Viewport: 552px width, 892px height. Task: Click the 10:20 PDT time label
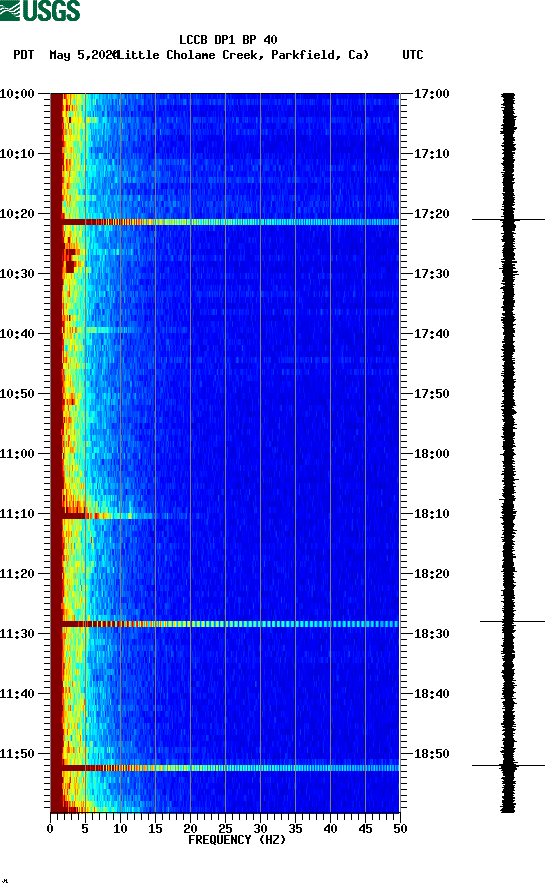point(18,214)
